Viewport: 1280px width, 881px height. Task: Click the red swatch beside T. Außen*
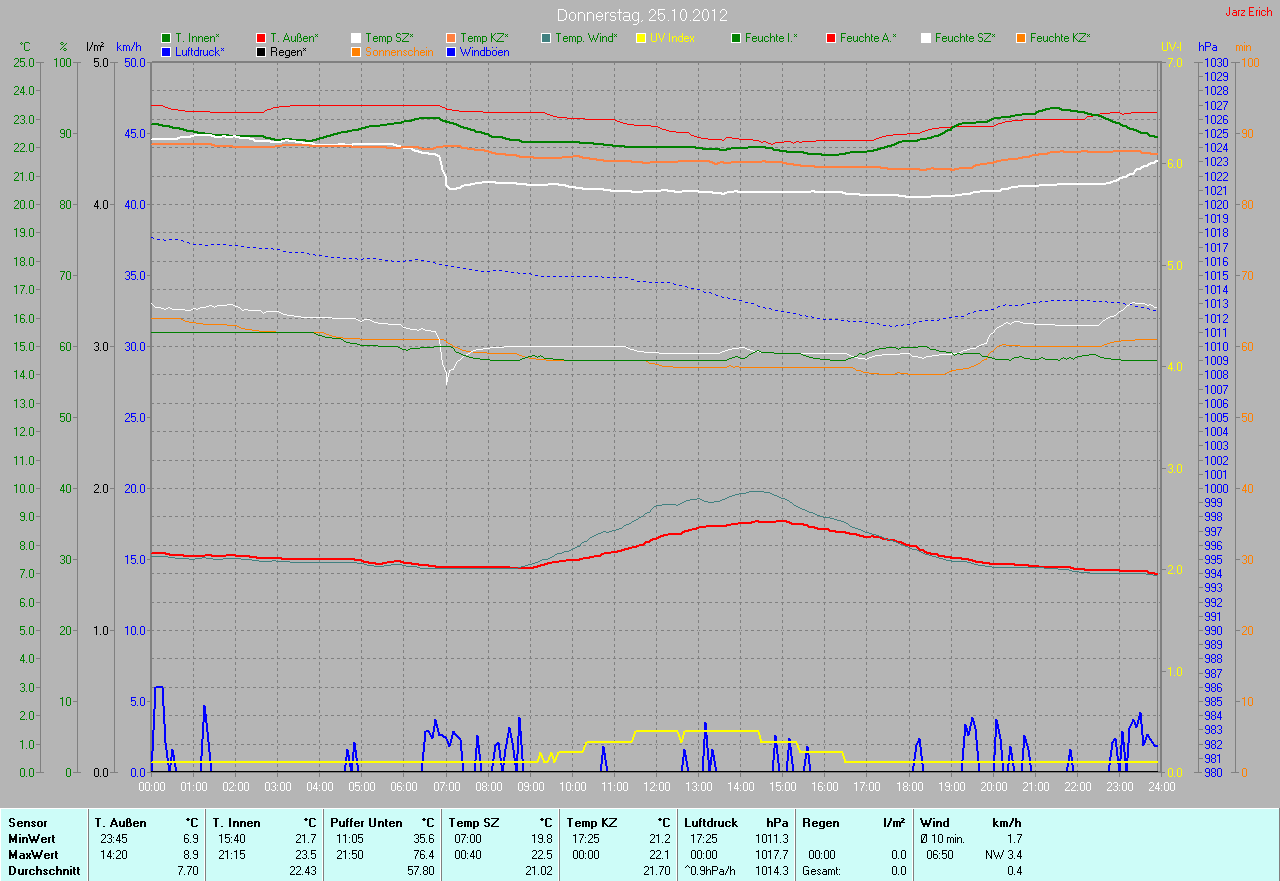(262, 38)
